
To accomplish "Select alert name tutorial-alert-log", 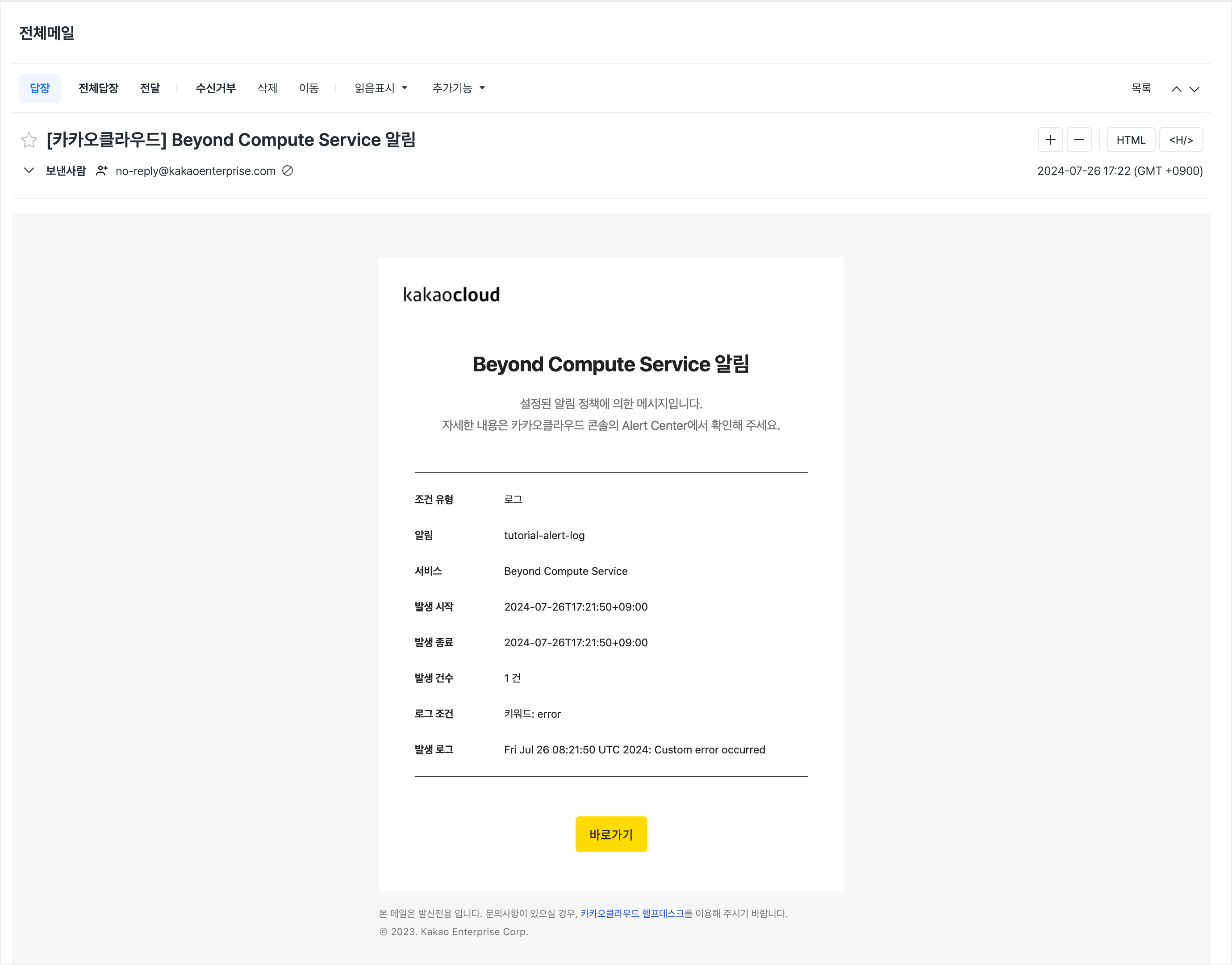I will coord(544,535).
